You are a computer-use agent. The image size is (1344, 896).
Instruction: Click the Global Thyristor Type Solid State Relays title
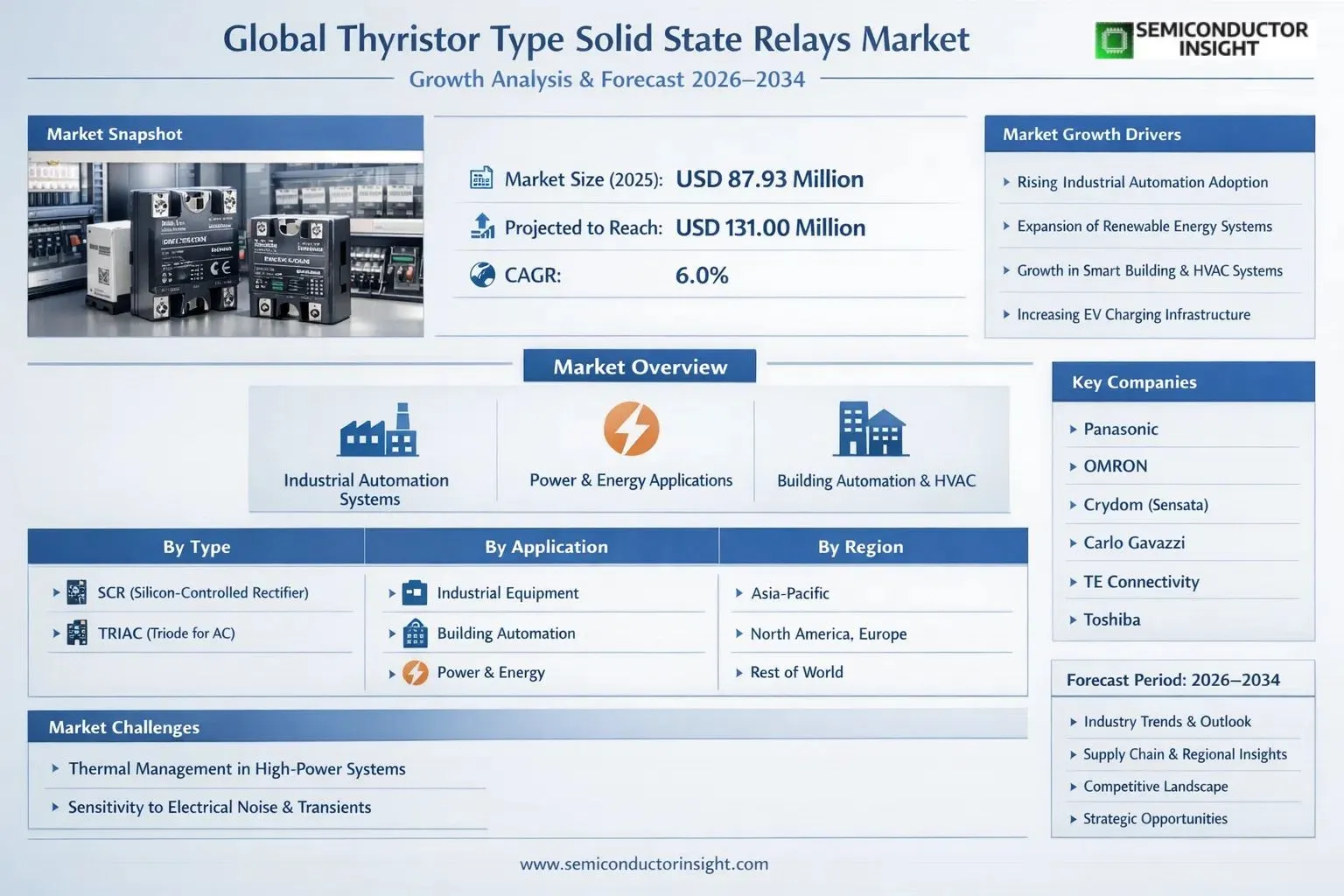(596, 39)
